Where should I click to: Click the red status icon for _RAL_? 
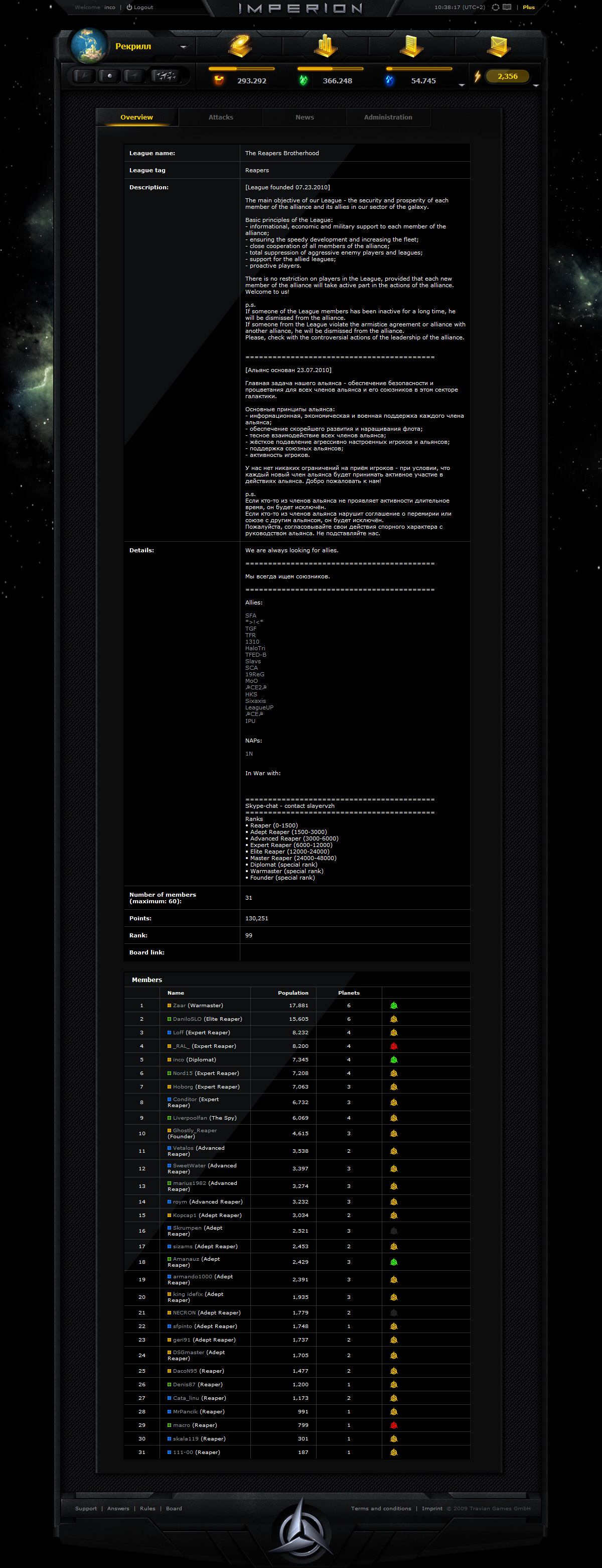[x=393, y=1046]
